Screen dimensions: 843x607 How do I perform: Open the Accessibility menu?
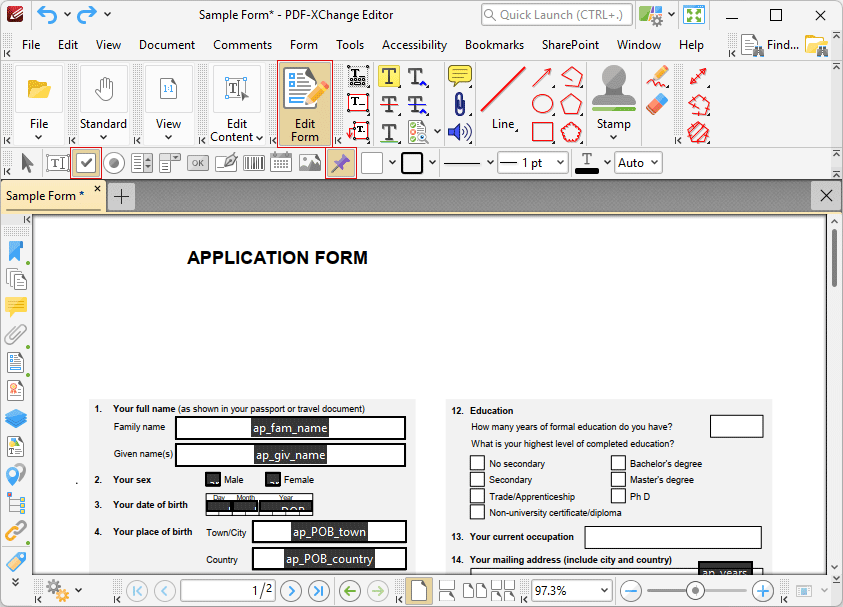[415, 45]
